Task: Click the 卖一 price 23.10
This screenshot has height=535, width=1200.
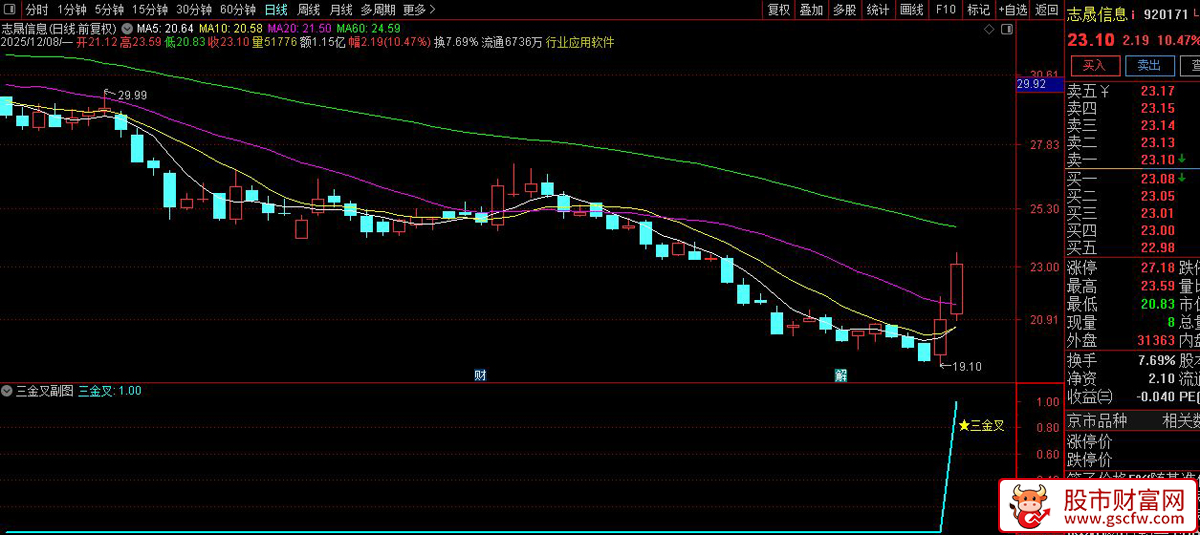Action: 1157,160
